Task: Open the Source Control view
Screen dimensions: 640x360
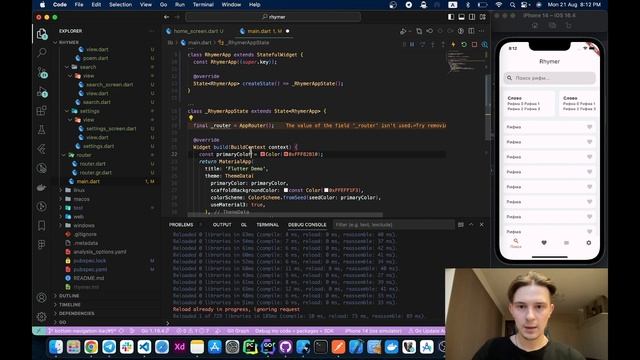Action: (x=42, y=72)
